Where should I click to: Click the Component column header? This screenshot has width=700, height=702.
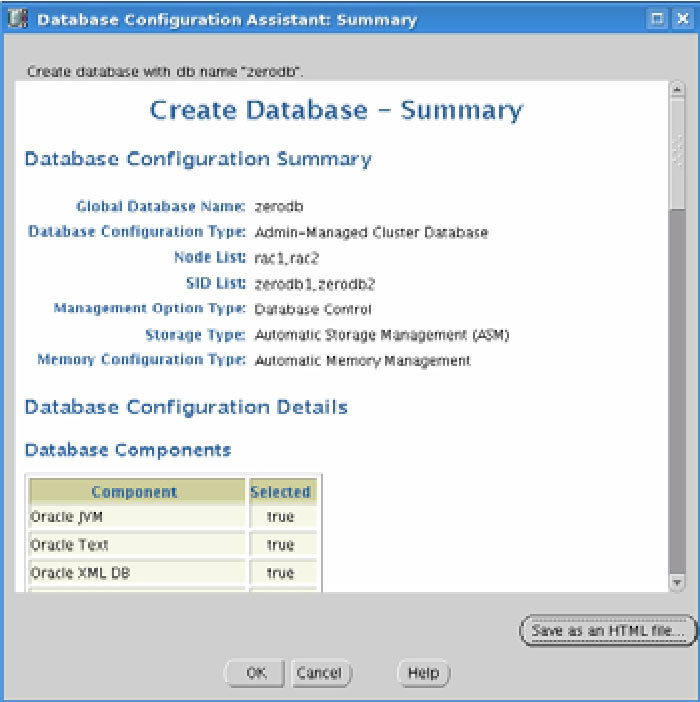click(135, 492)
